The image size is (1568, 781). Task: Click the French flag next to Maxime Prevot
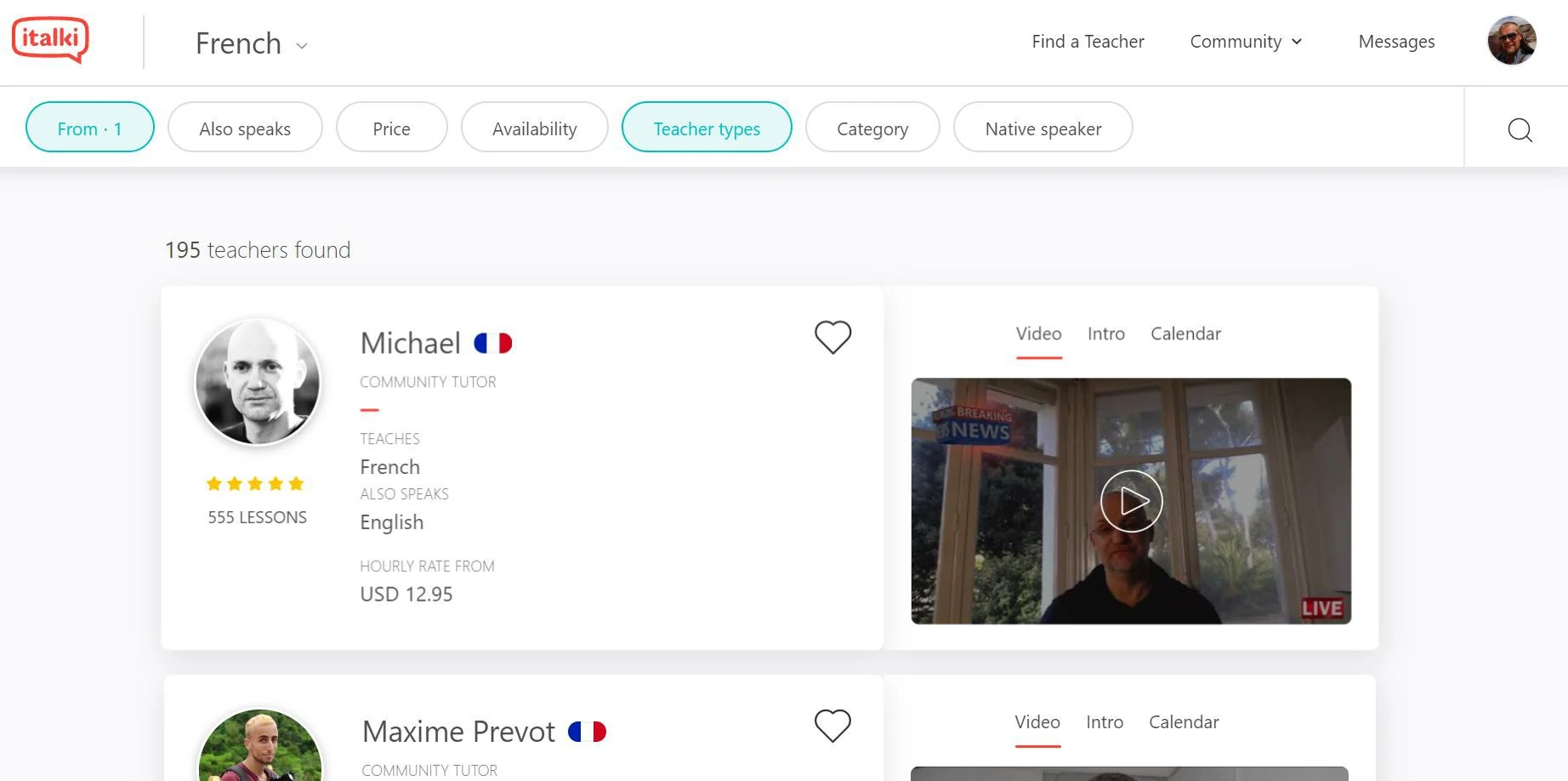[587, 732]
